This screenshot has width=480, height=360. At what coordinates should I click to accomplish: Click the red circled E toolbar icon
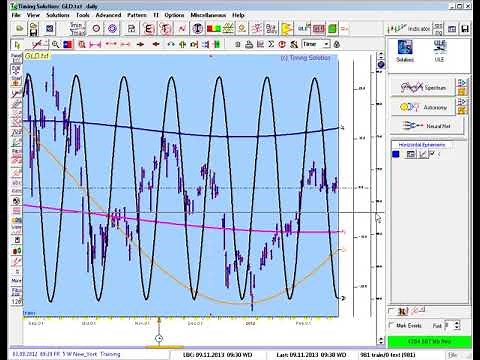click(148, 29)
